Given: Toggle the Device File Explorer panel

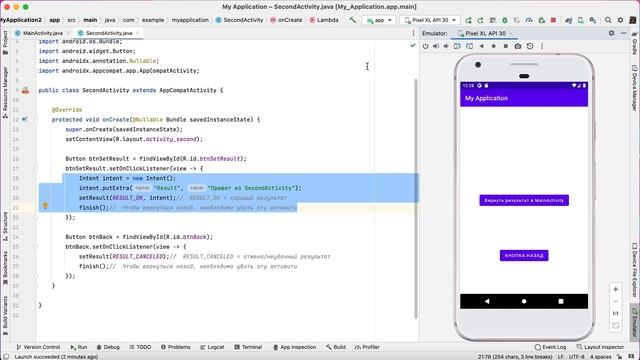Looking at the screenshot, I should (x=635, y=271).
